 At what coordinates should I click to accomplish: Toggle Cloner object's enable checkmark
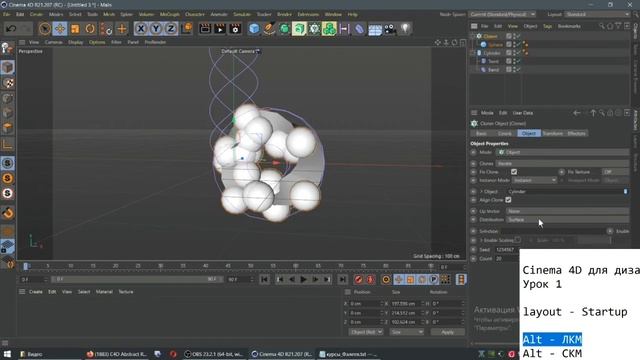coord(518,36)
